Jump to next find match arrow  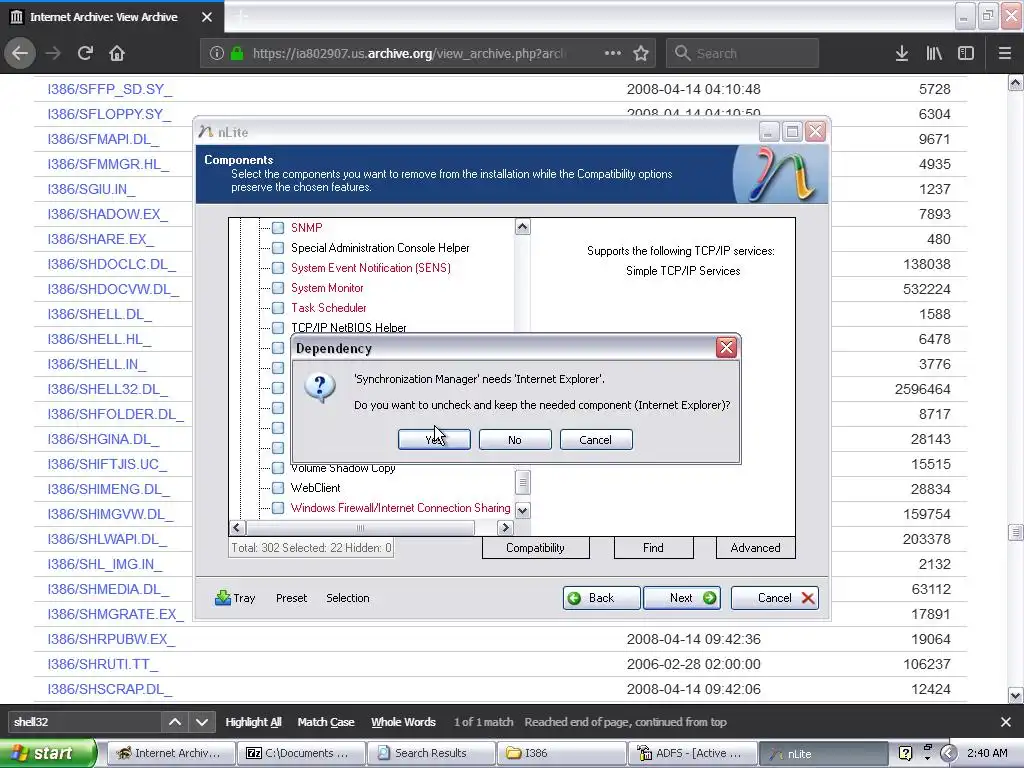point(202,722)
